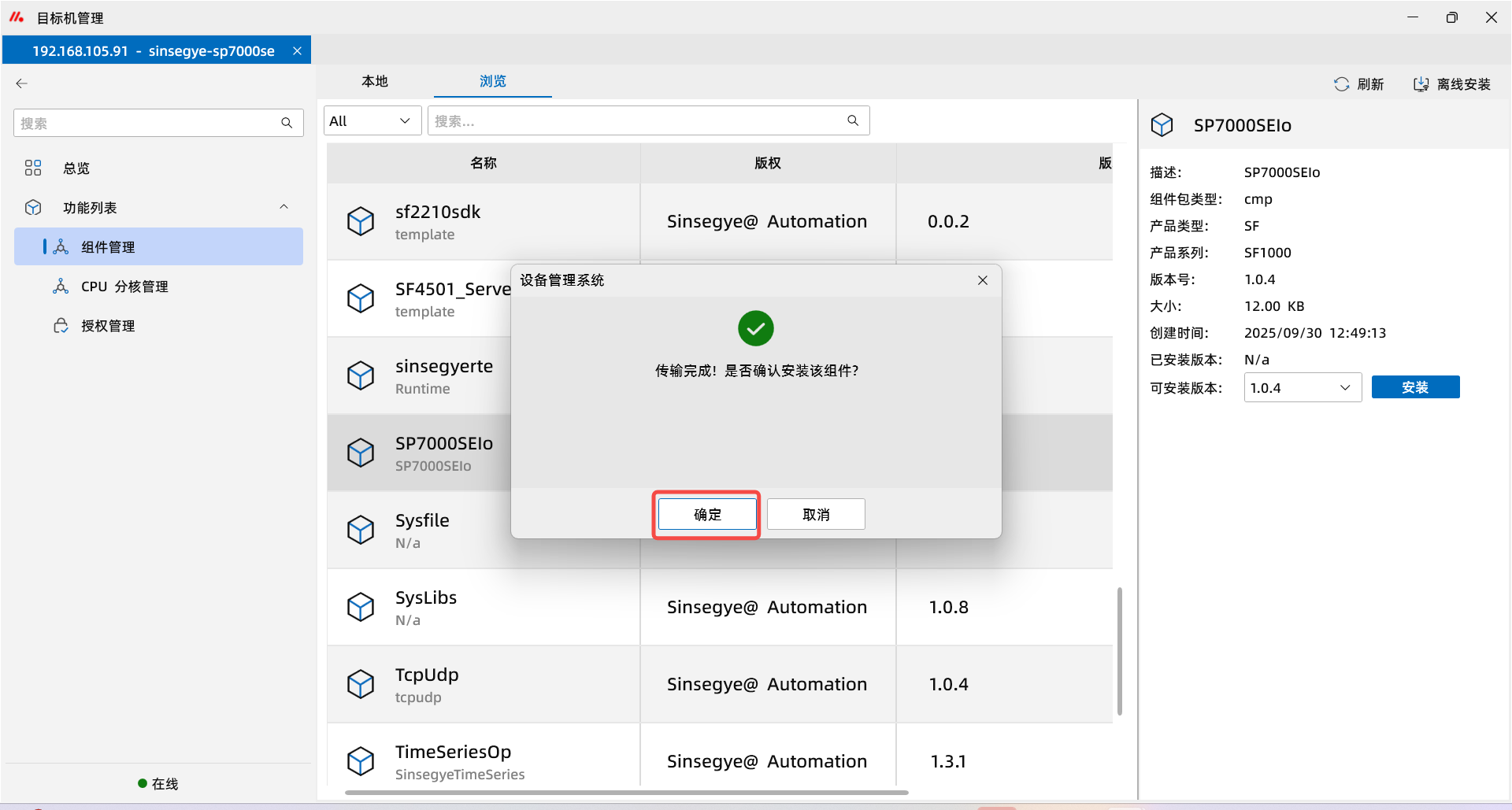Image resolution: width=1512 pixels, height=810 pixels.
Task: Click the 离线安装 offline install icon
Action: point(1421,84)
